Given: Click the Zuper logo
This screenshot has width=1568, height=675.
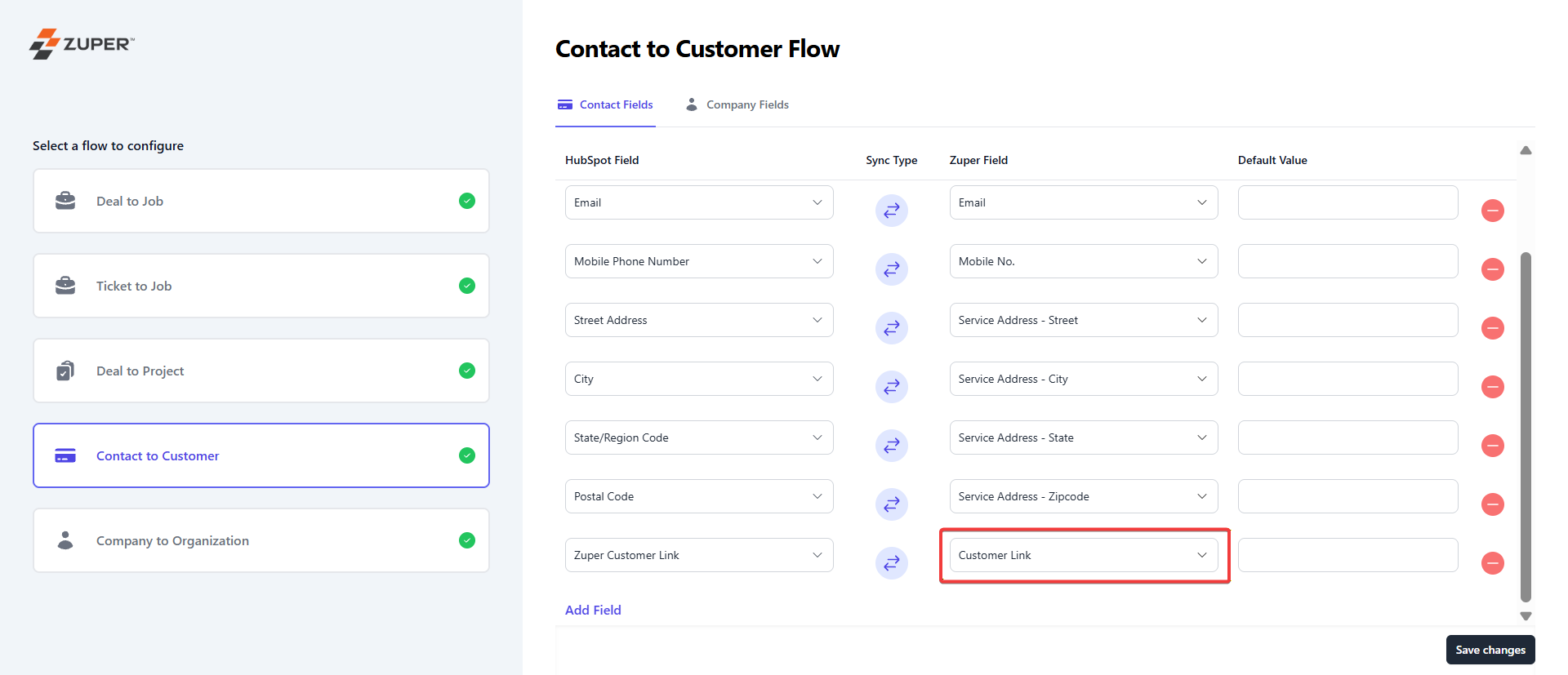Looking at the screenshot, I should click(x=82, y=44).
